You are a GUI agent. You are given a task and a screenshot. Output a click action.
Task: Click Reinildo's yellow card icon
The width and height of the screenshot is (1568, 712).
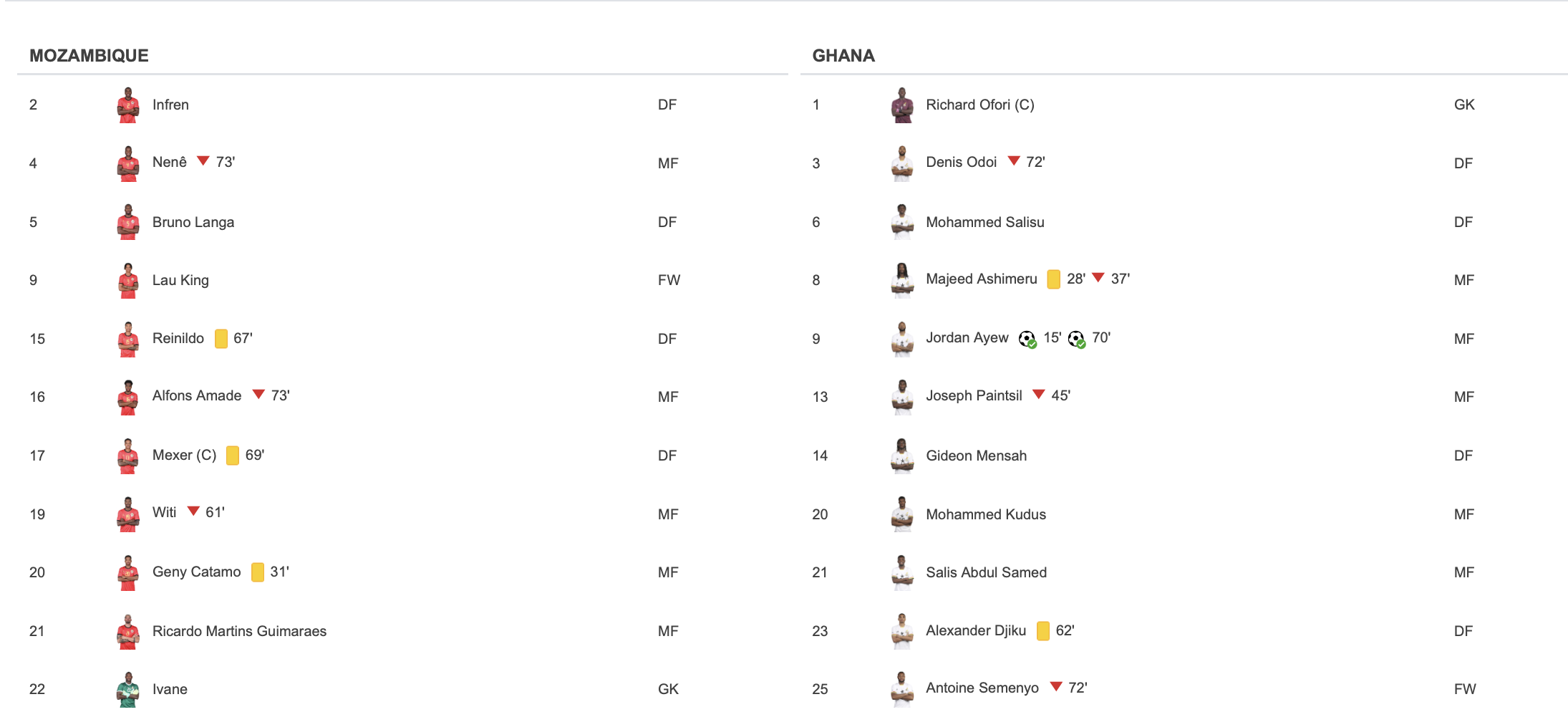(221, 339)
